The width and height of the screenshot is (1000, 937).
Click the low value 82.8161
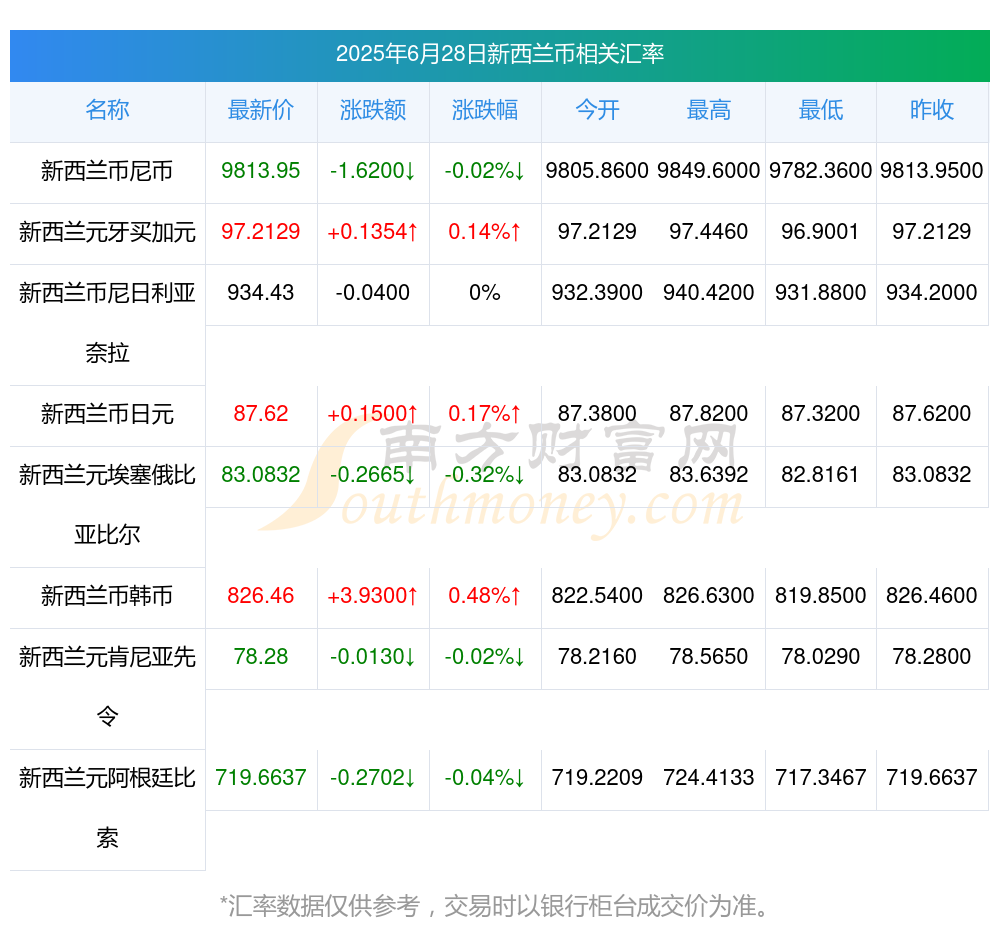point(821,475)
